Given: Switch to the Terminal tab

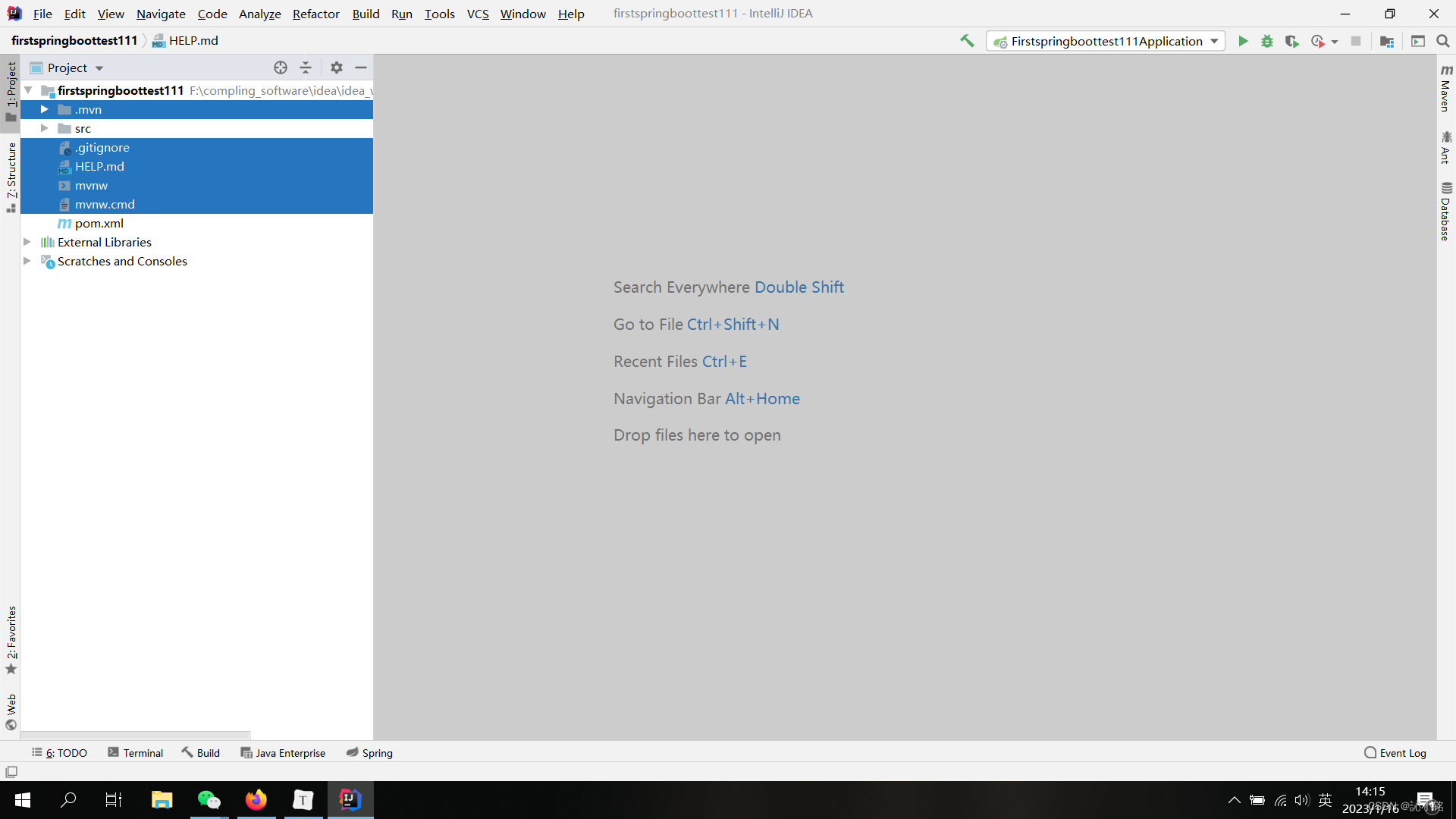Looking at the screenshot, I should [x=135, y=752].
